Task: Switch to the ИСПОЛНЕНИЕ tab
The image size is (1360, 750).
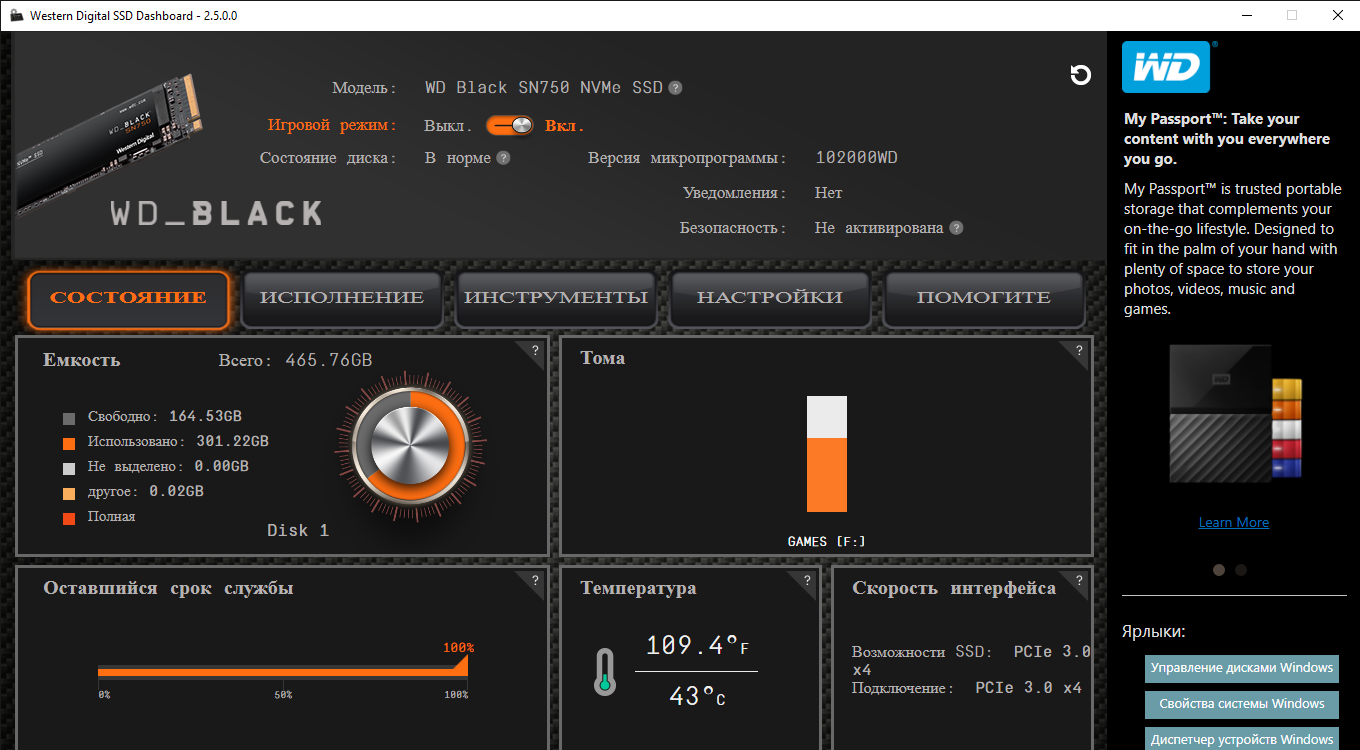Action: pyautogui.click(x=342, y=298)
